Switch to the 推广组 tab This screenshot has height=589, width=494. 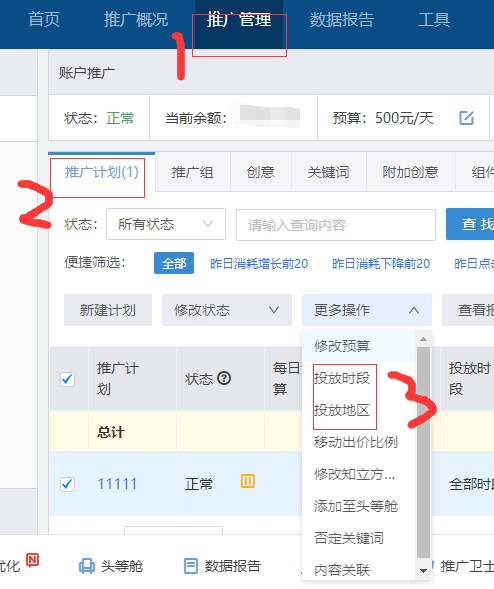(x=192, y=172)
